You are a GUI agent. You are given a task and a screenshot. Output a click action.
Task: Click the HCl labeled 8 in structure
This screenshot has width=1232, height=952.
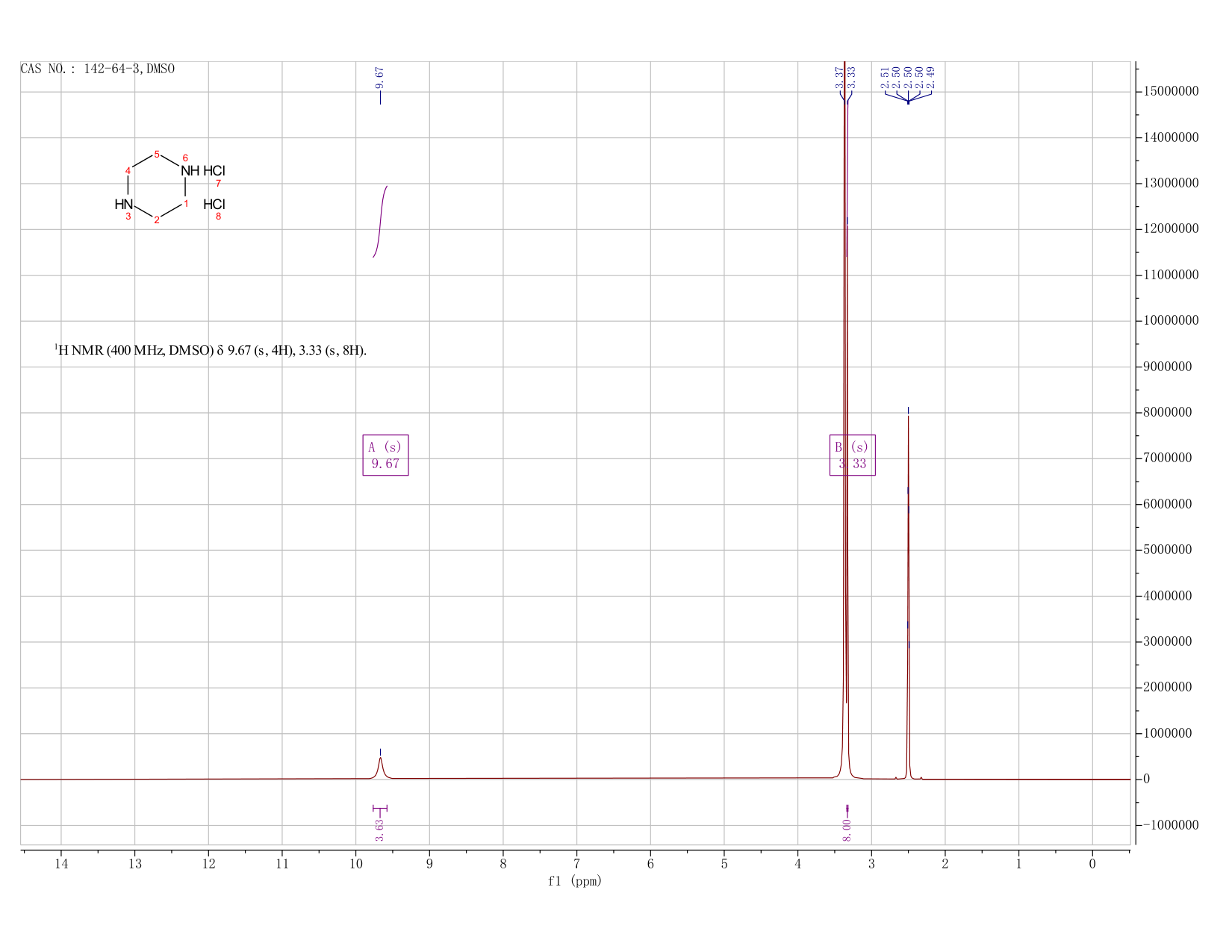point(214,204)
